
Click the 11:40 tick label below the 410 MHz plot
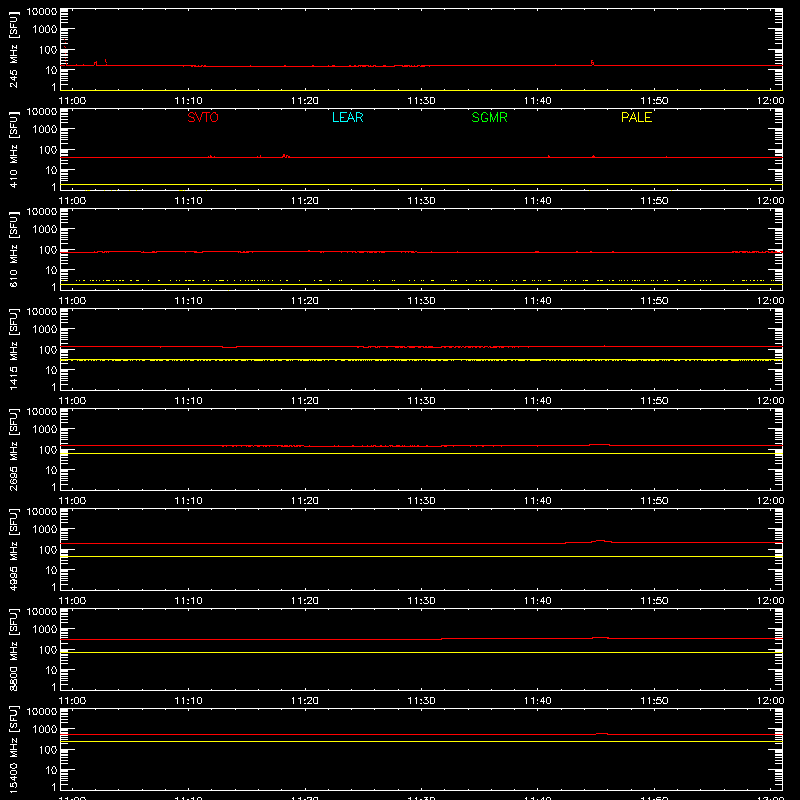[538, 201]
